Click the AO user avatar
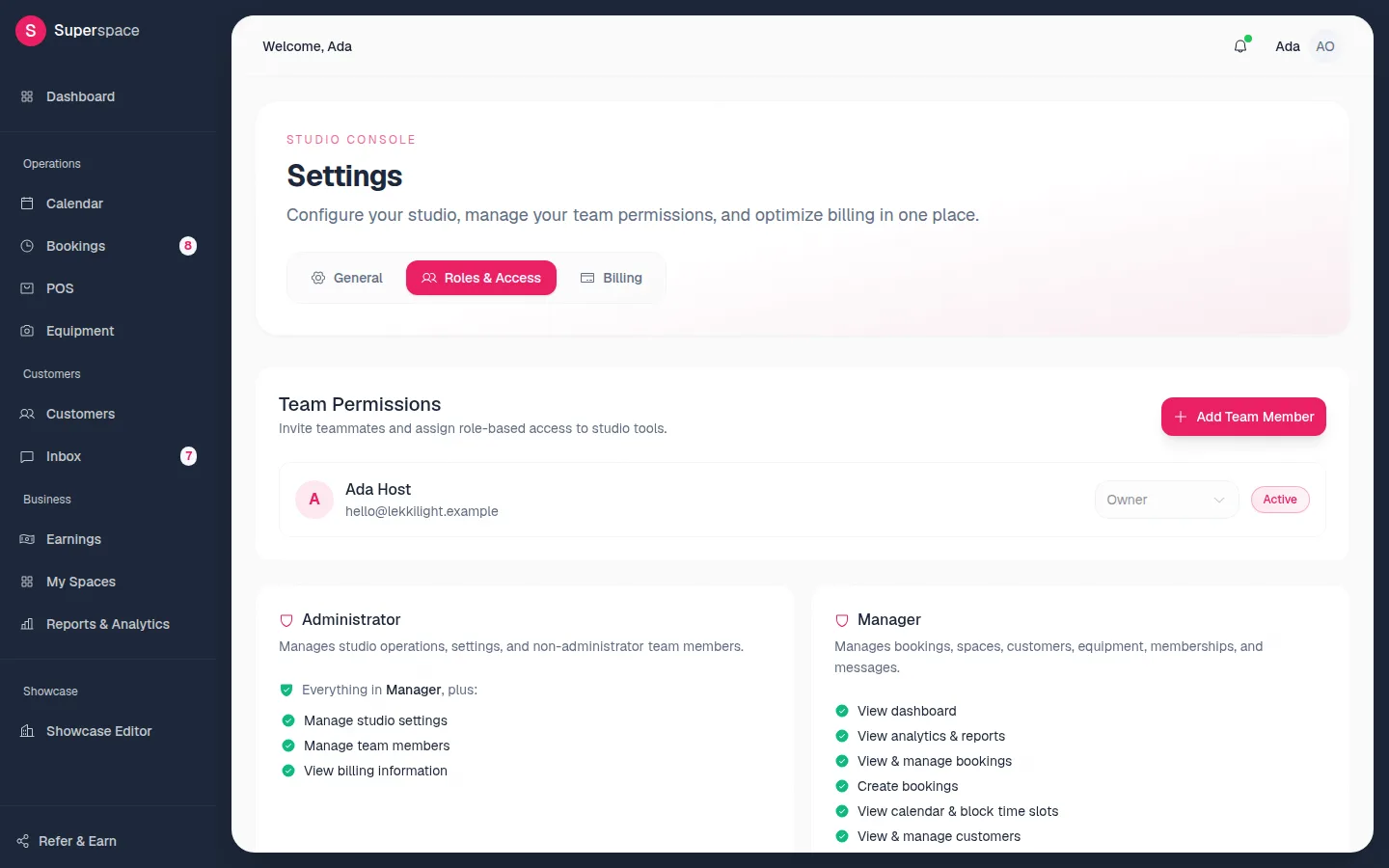 pyautogui.click(x=1325, y=46)
